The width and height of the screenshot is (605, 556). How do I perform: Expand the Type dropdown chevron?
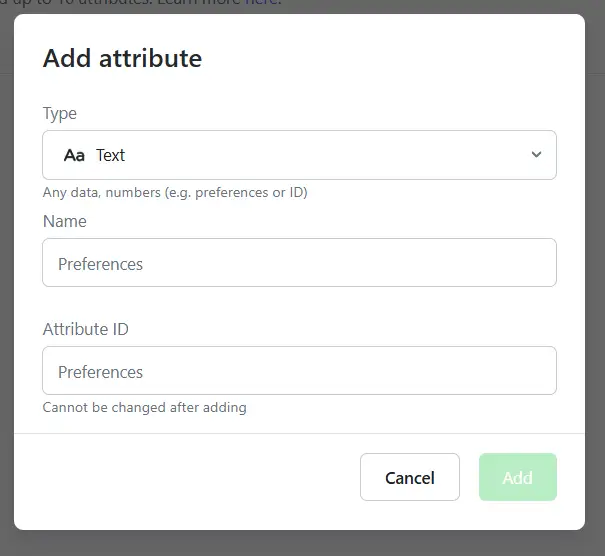pos(536,155)
